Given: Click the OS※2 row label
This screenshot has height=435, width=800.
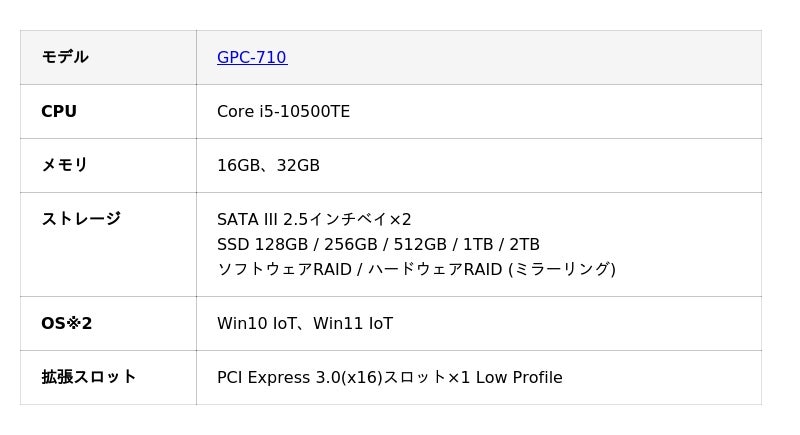Looking at the screenshot, I should click(x=66, y=324).
